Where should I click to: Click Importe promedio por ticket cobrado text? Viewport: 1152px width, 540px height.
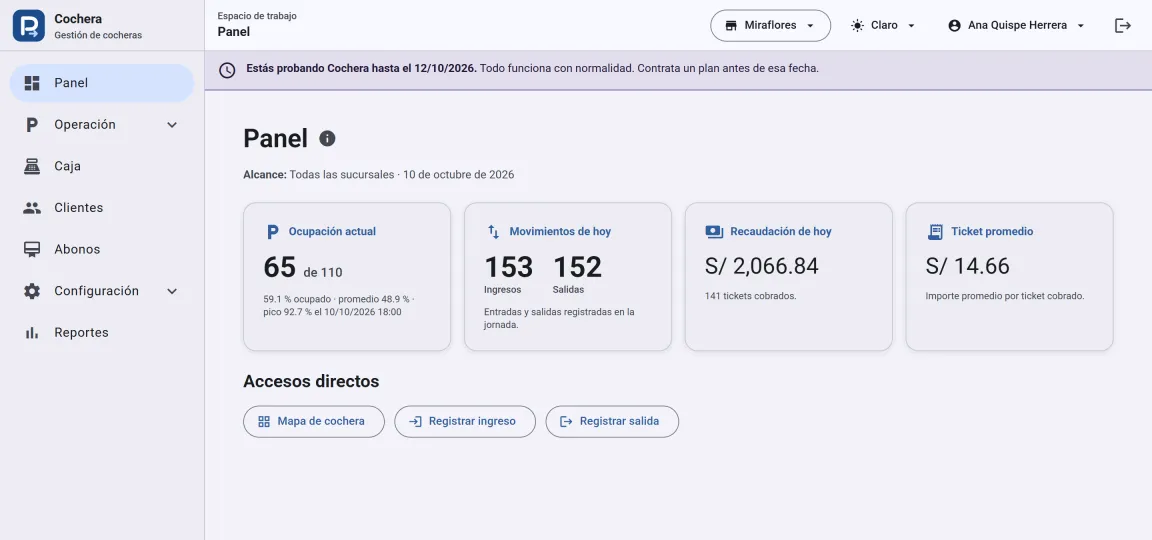1005,296
